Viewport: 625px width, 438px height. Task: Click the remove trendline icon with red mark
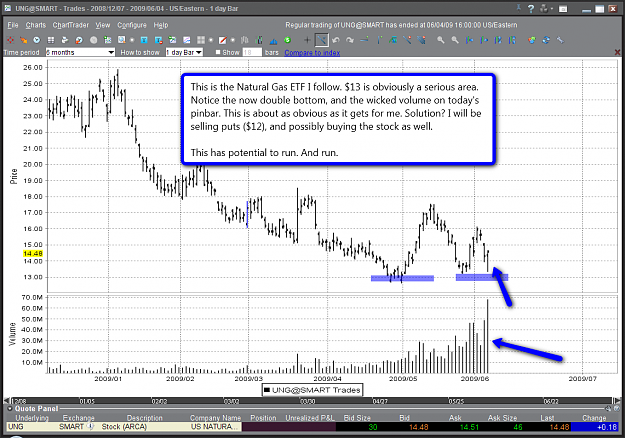pos(407,40)
